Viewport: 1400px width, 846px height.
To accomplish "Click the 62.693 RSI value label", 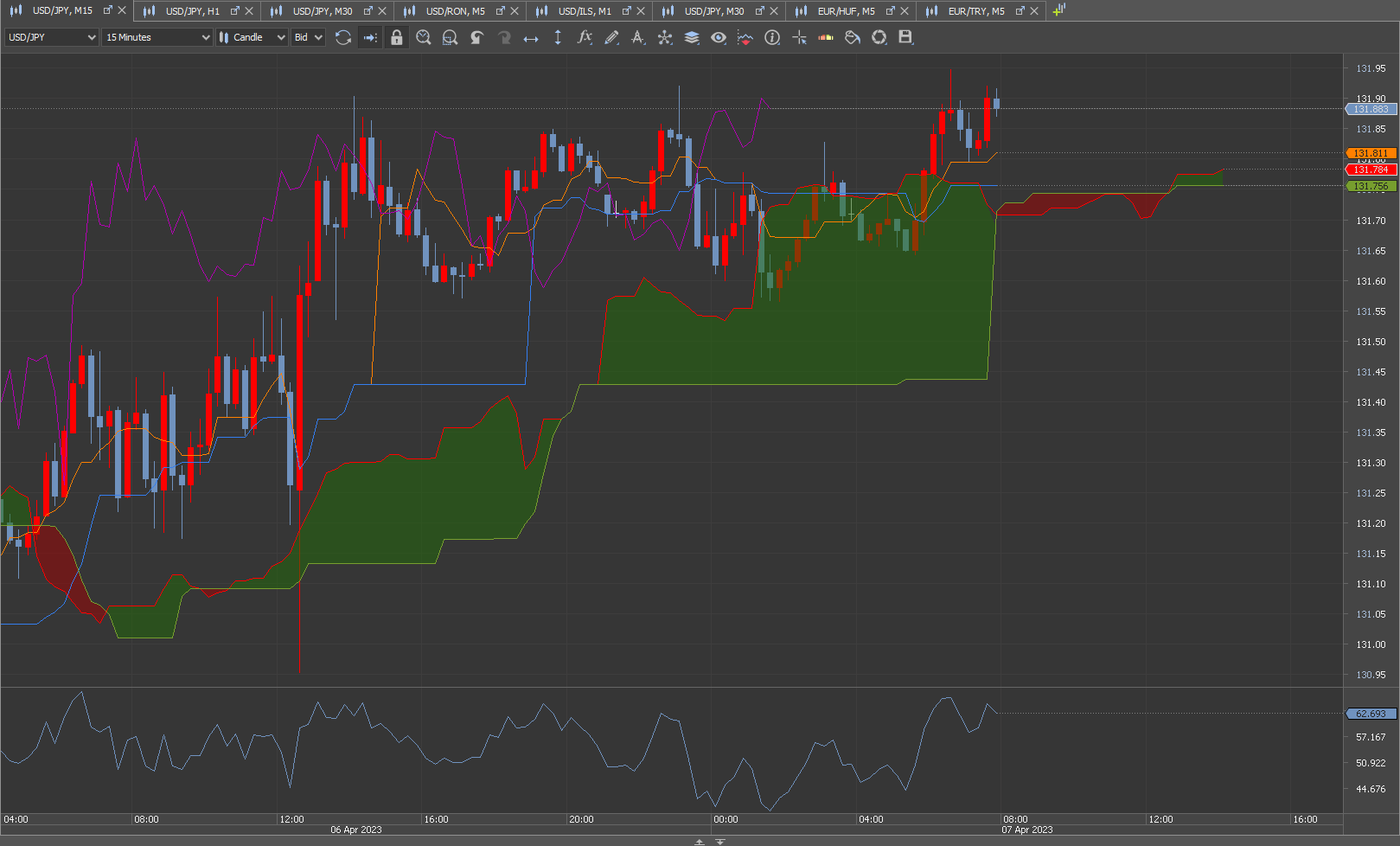I will pyautogui.click(x=1371, y=714).
